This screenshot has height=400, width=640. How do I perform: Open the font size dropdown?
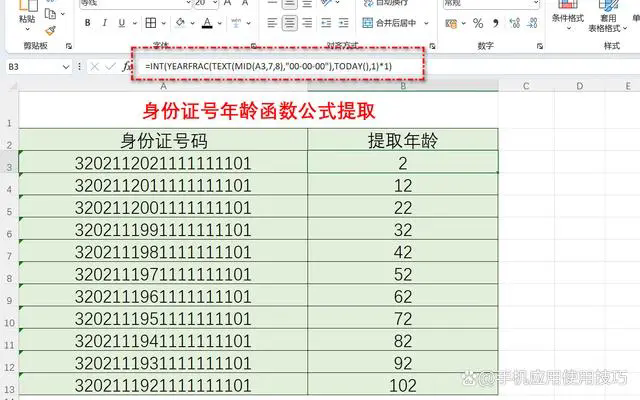[x=233, y=3]
